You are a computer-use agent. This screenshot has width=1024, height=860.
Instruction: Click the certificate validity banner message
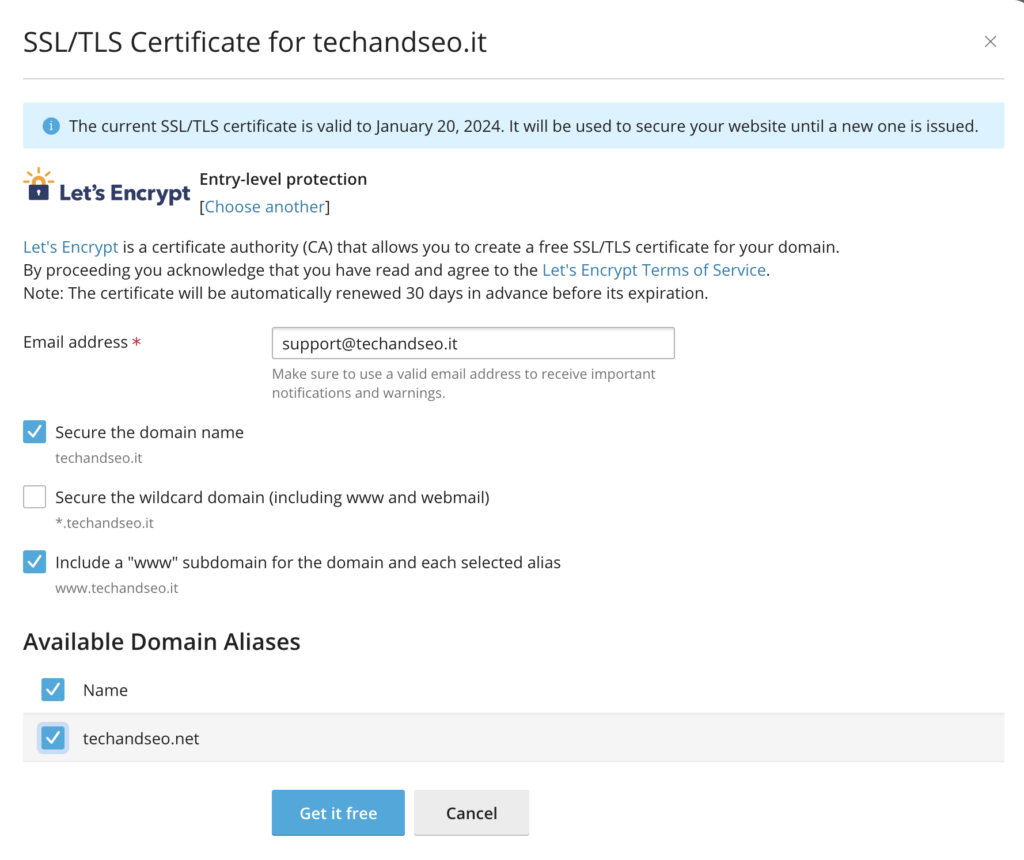click(524, 126)
